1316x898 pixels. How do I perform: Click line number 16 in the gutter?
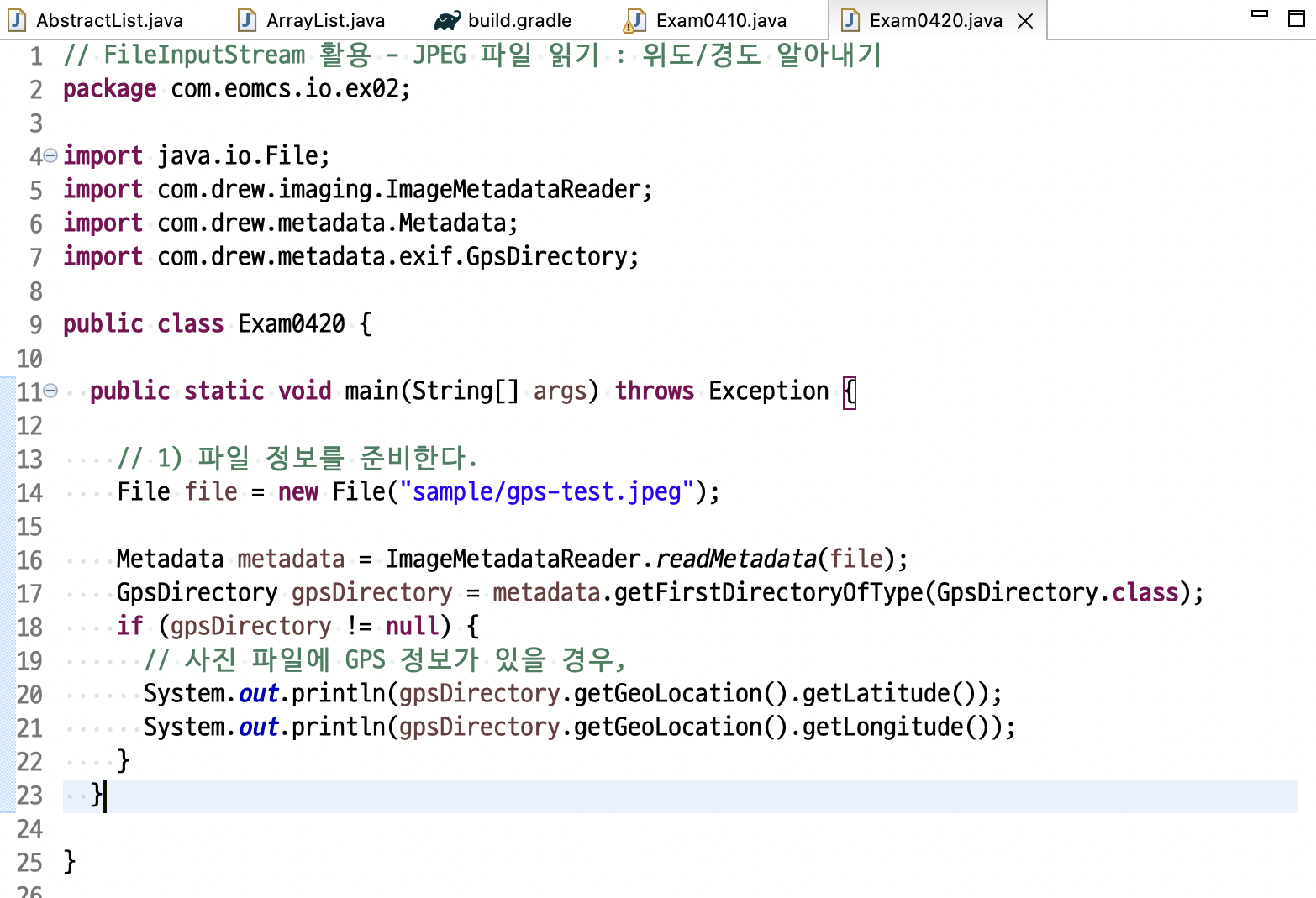tap(29, 560)
